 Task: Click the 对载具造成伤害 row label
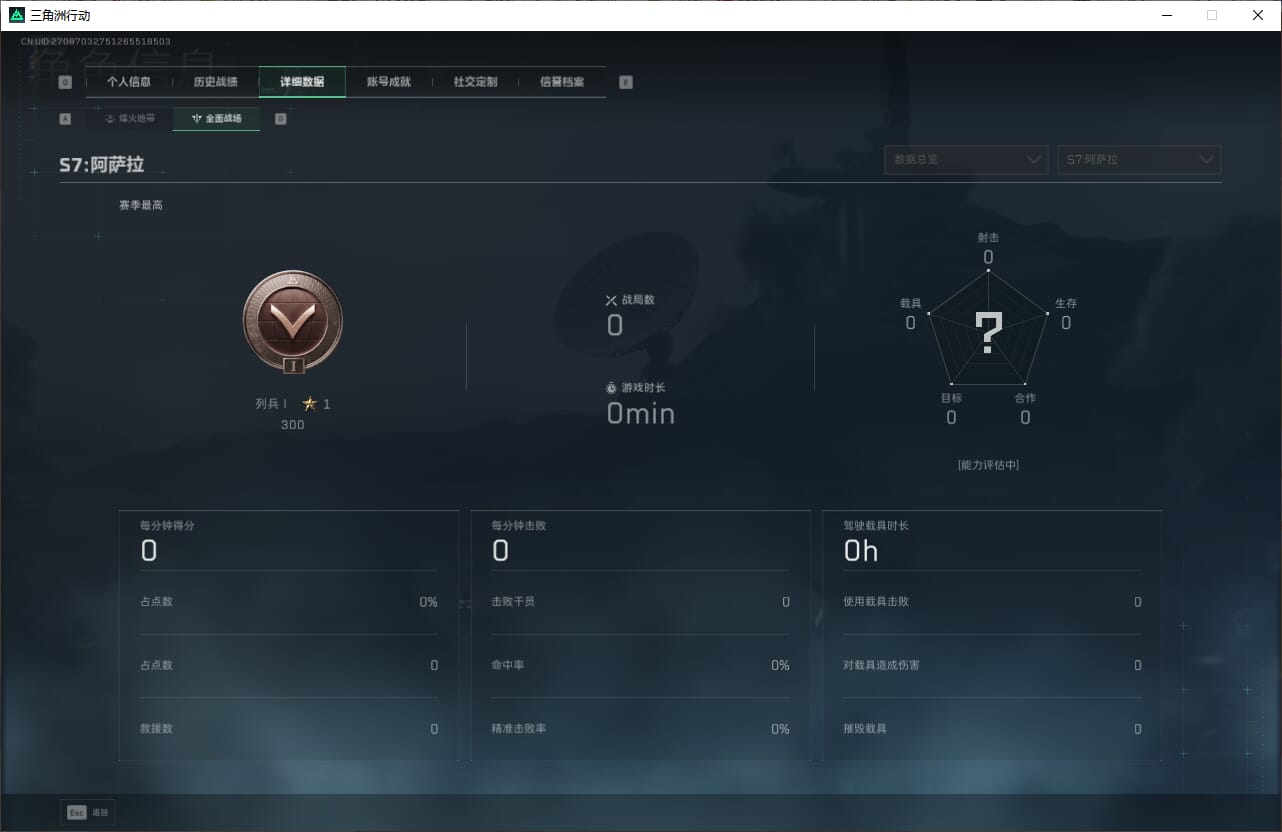[881, 665]
